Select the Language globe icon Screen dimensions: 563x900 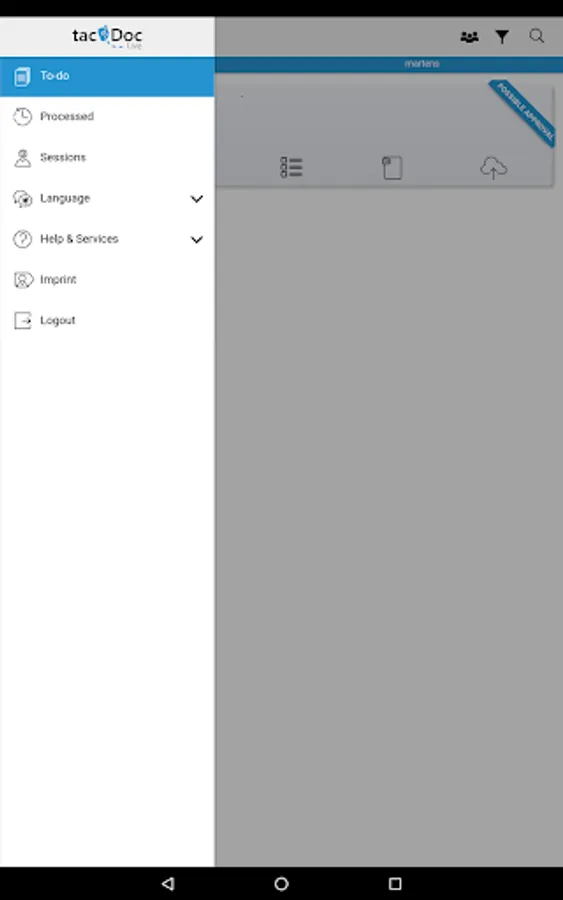(x=22, y=199)
